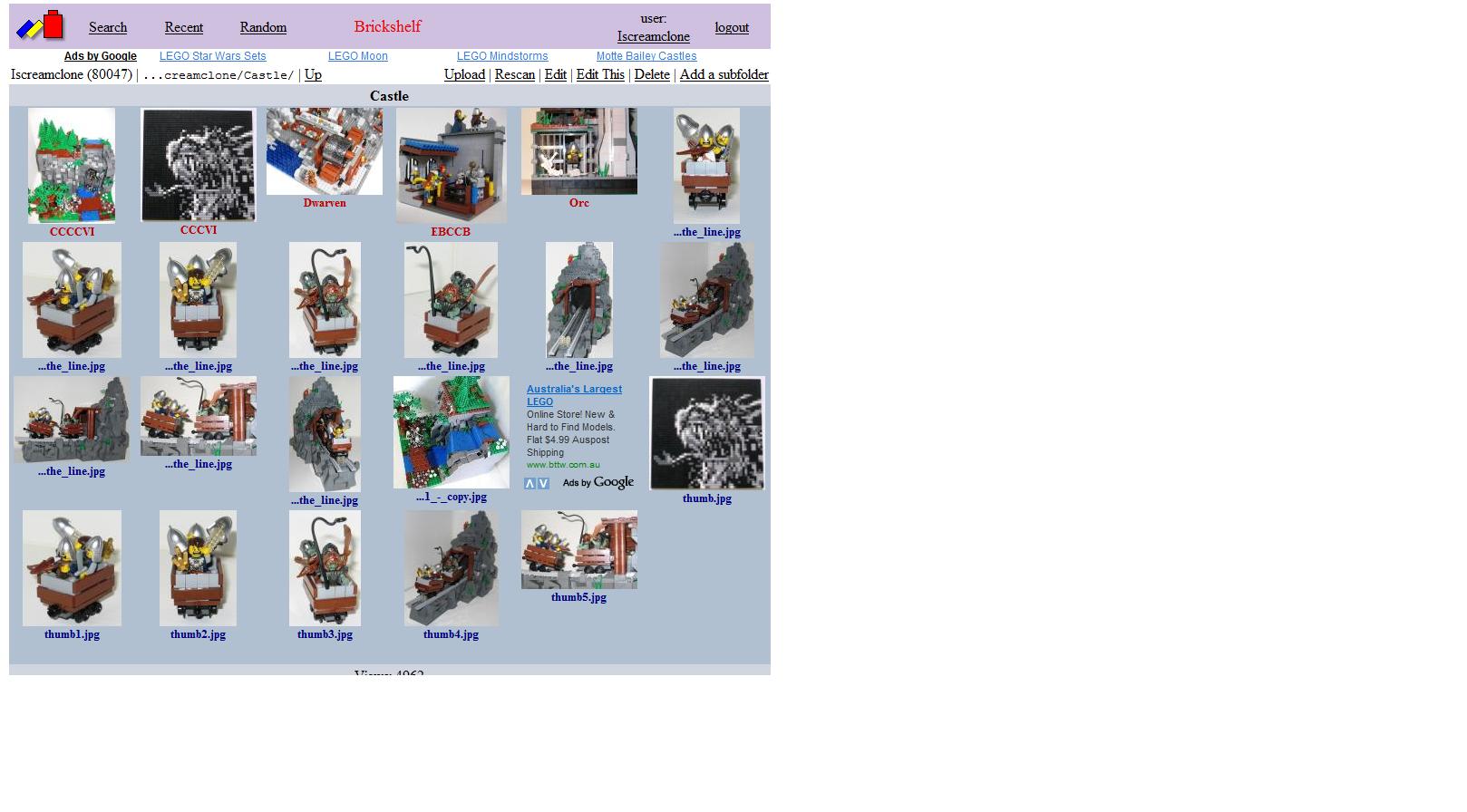Viewport: 1467px width, 812px height.
Task: Click the Upload link
Action: point(464,74)
